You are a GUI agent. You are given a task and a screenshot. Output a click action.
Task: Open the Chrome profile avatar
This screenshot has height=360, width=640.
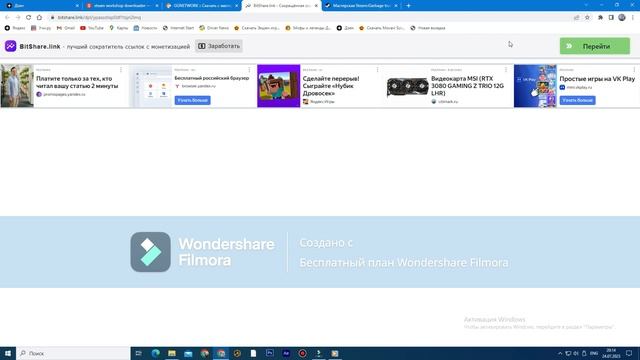622,18
